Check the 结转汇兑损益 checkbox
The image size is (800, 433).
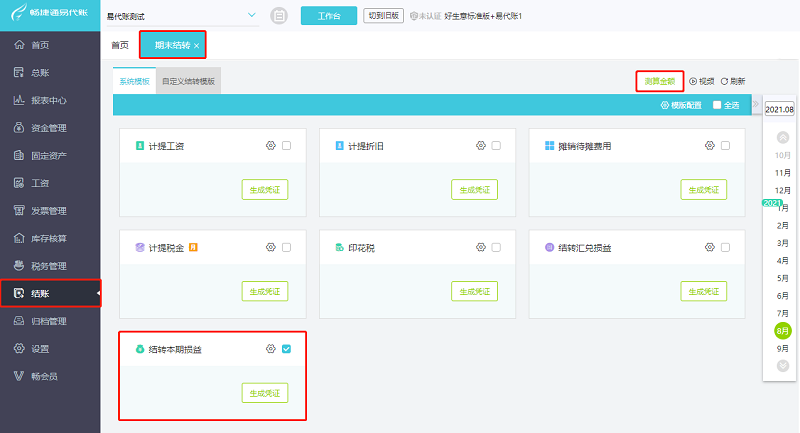(726, 247)
